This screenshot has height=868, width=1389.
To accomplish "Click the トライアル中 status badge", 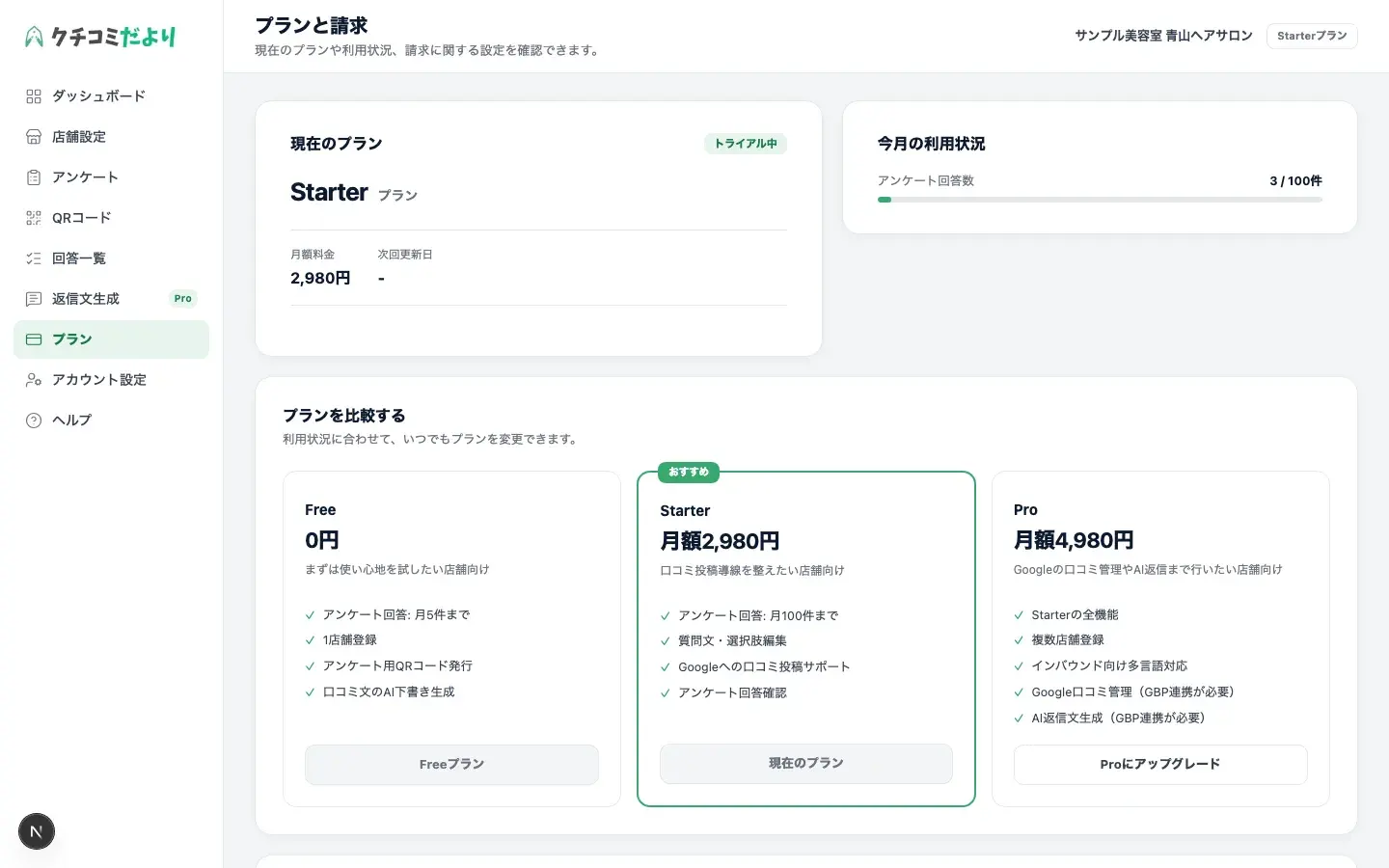I will pyautogui.click(x=746, y=144).
